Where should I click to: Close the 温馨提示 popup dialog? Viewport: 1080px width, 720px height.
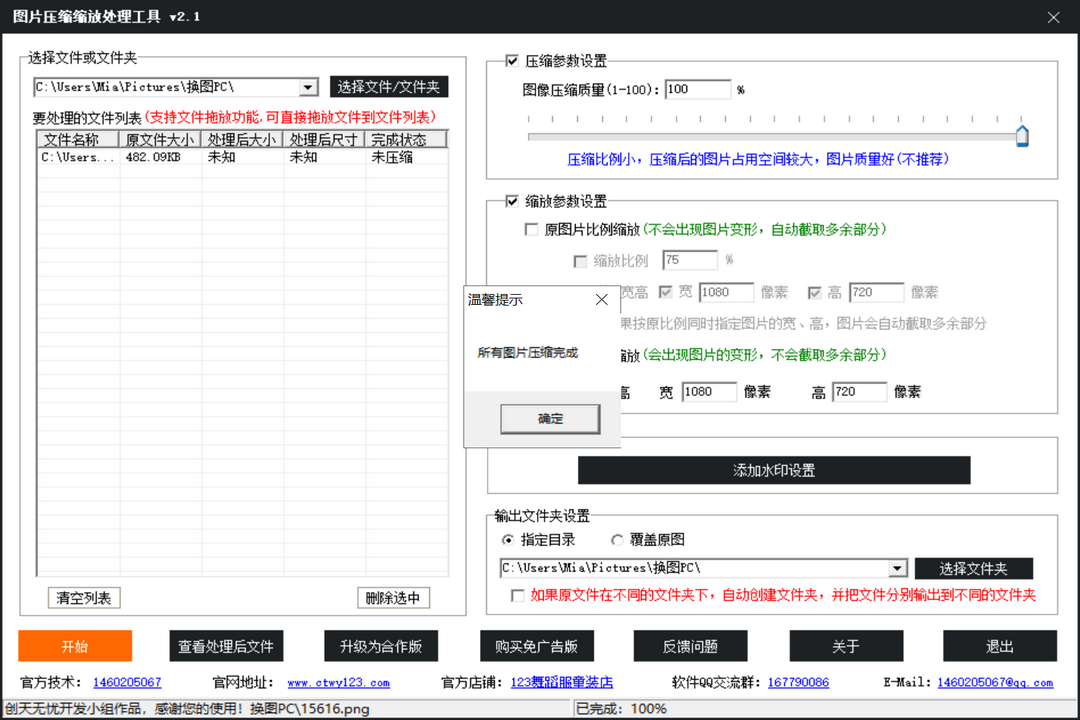(601, 299)
